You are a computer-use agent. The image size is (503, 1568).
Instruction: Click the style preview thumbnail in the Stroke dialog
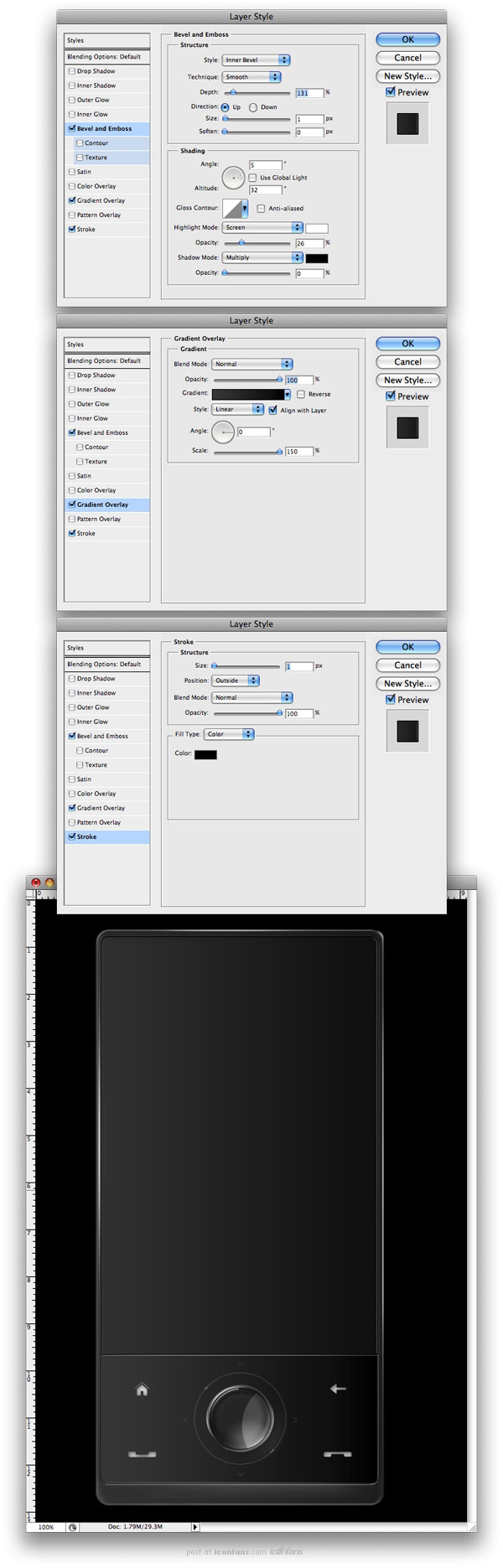[x=407, y=730]
